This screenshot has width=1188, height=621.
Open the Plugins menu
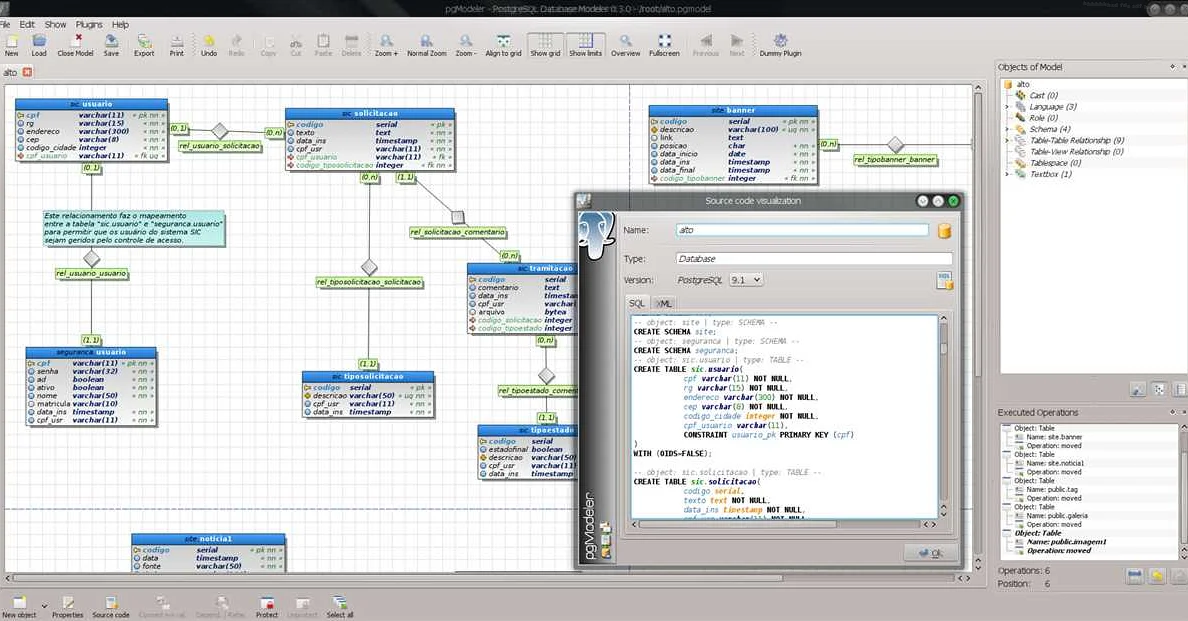point(89,24)
